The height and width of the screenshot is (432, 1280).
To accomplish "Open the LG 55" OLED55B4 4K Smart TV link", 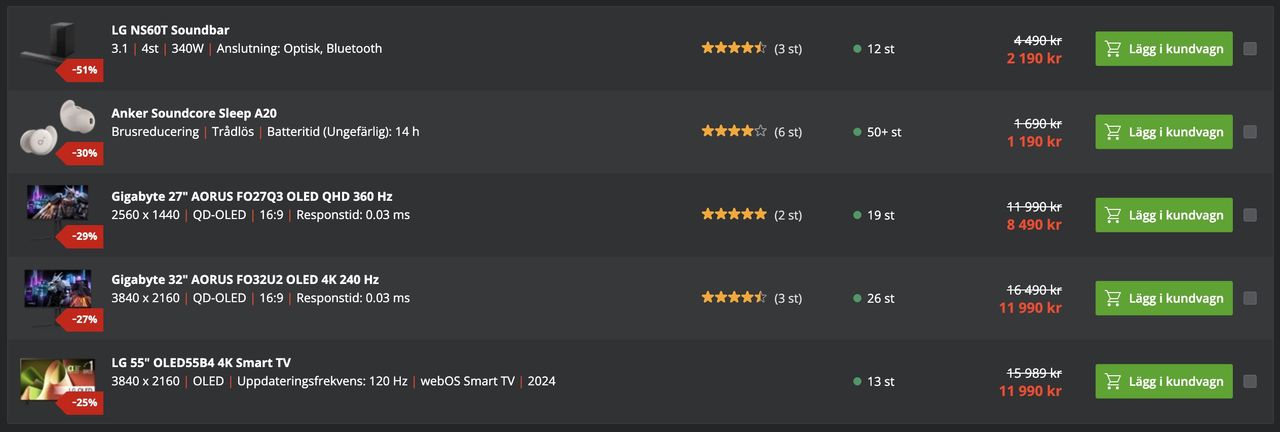I will (x=201, y=362).
